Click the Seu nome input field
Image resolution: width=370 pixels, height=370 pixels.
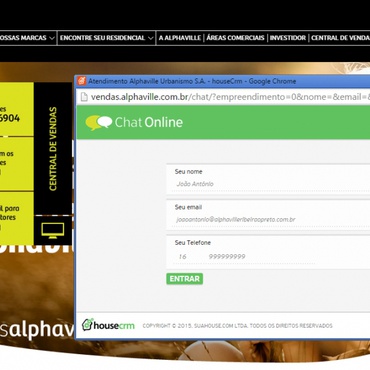tap(268, 184)
